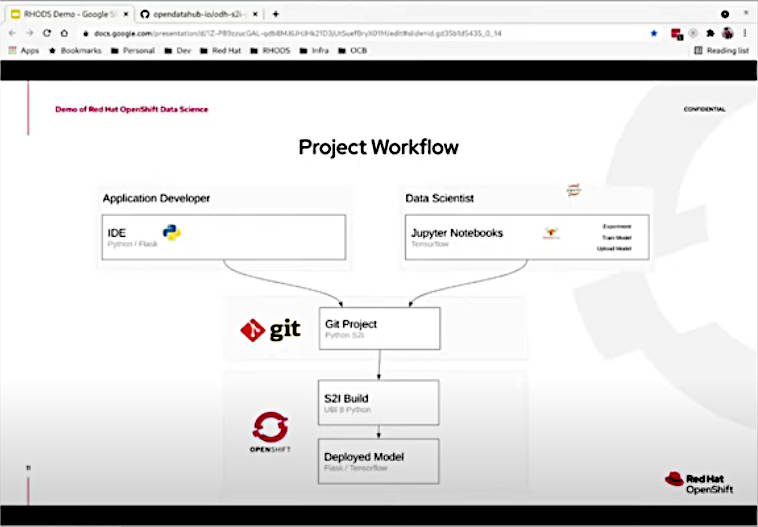Expand the RHODS bookmarks folder
This screenshot has width=758, height=527.
270,50
